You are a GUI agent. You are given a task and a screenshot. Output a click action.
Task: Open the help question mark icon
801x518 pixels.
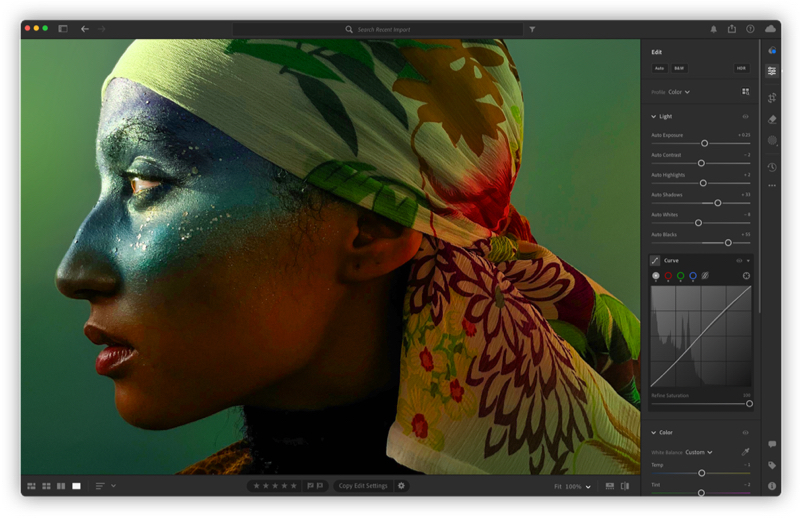pos(750,29)
